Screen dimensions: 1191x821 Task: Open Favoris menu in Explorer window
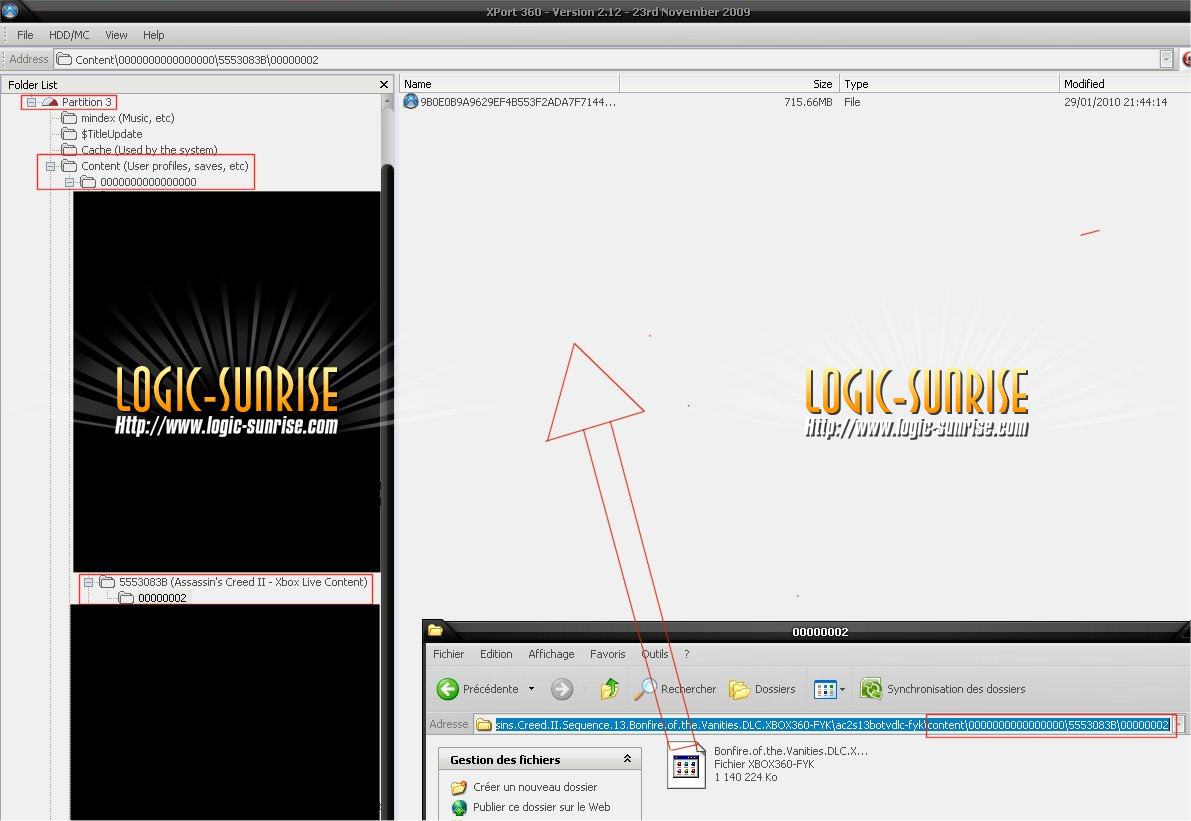608,654
